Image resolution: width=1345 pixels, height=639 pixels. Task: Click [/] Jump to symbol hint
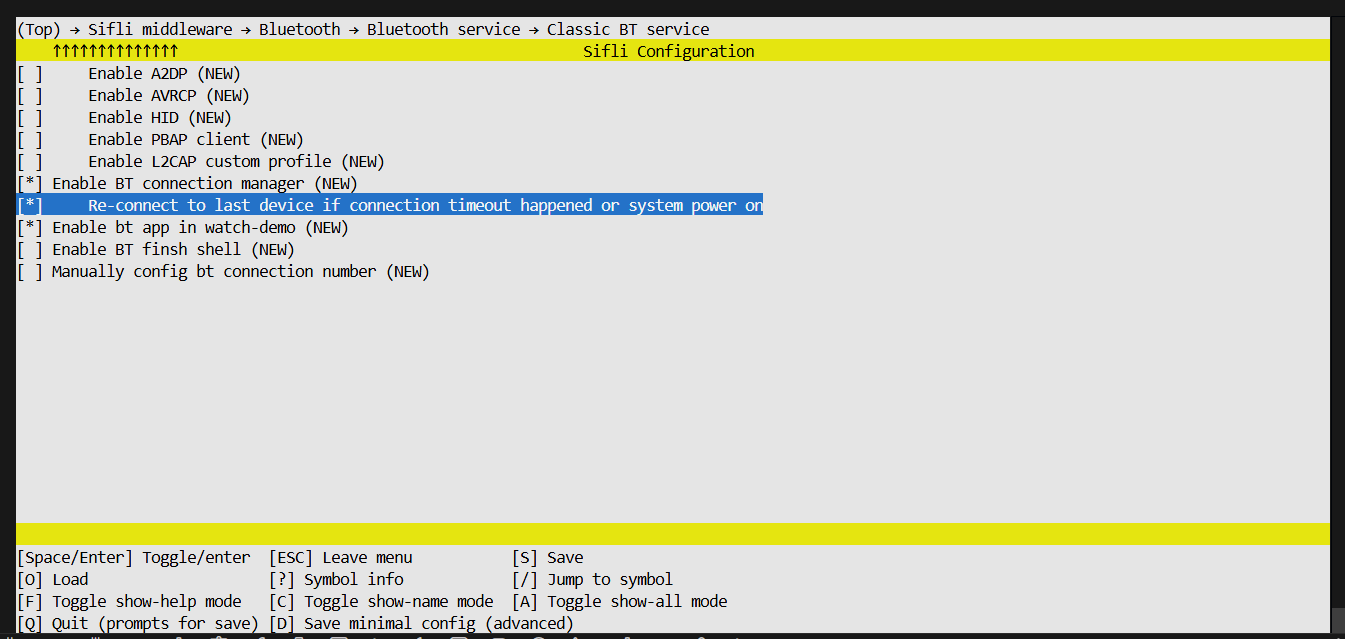tap(592, 579)
